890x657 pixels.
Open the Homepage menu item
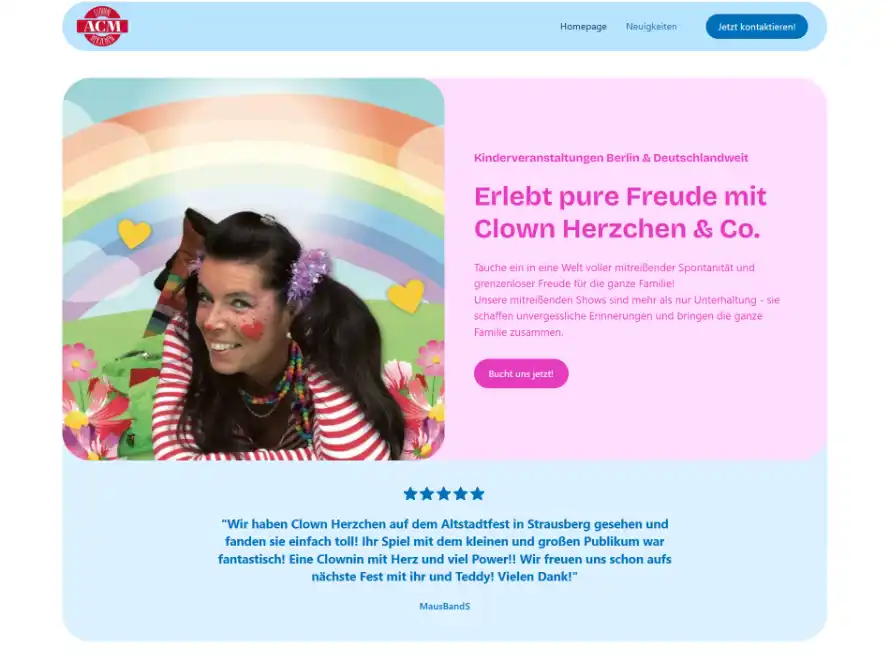click(x=583, y=27)
